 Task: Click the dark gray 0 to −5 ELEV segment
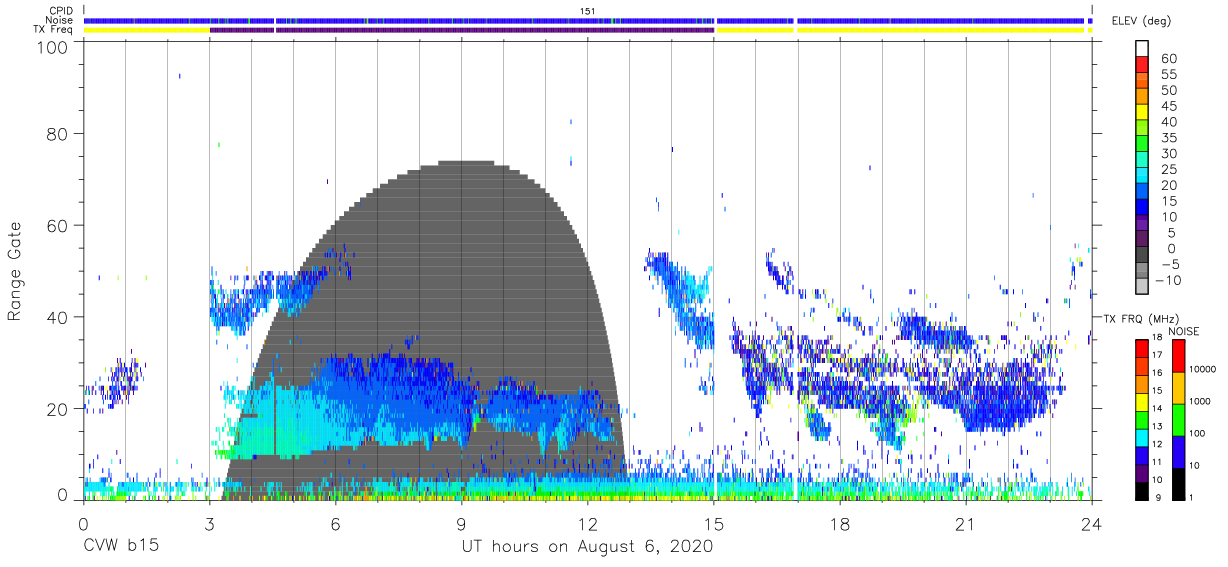[x=1141, y=254]
